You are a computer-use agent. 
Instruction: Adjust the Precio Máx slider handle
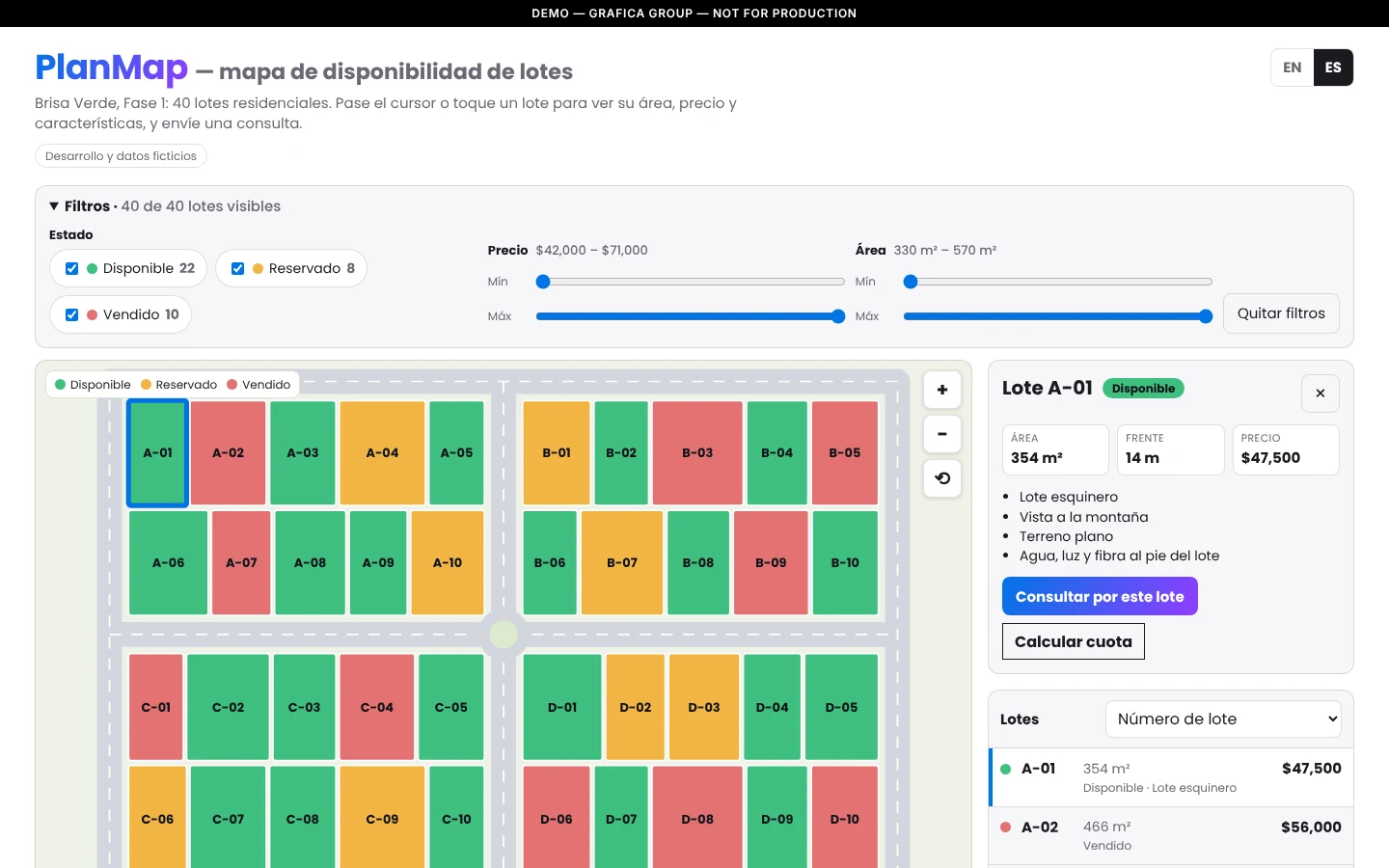pos(838,316)
